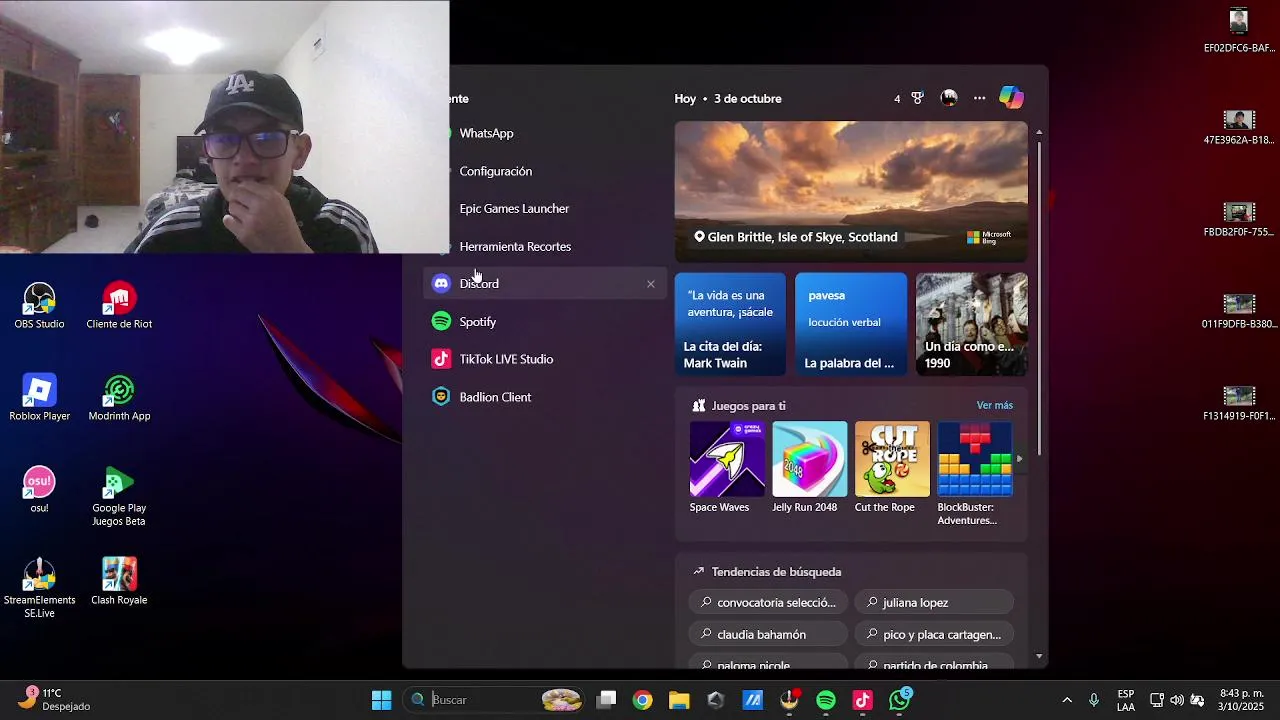Select the 47E3962A-B18... video file
The image size is (1280, 720).
[x=1239, y=127]
